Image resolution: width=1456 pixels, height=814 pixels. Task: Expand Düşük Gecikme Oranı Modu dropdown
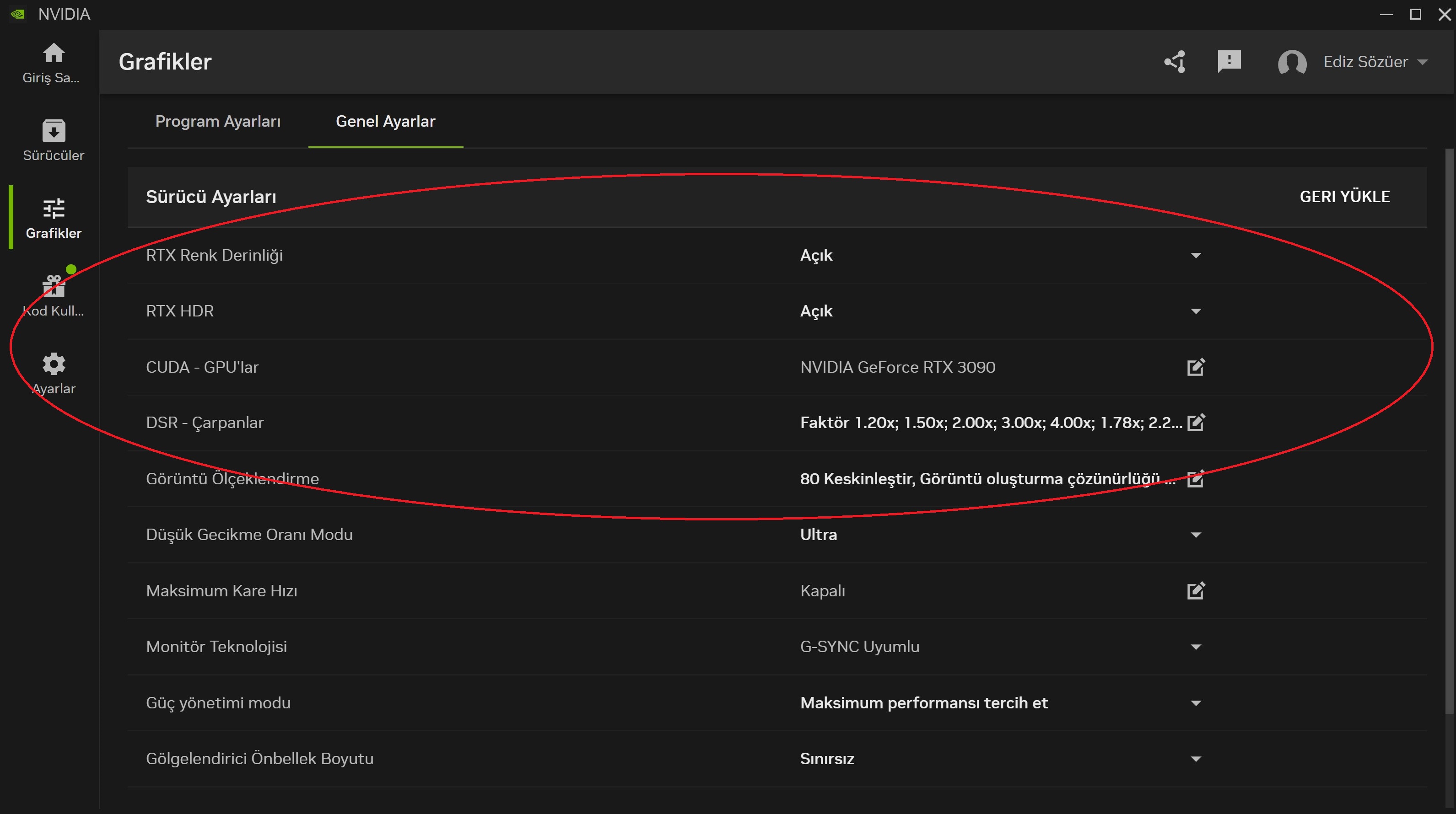[x=1196, y=535]
